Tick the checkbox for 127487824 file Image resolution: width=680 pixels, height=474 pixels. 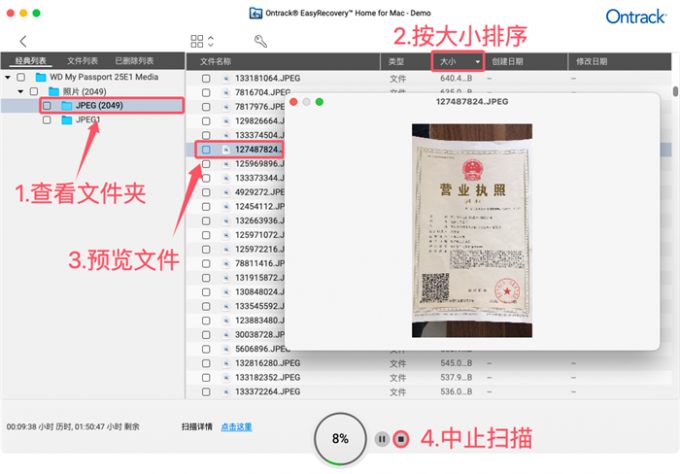pos(206,150)
